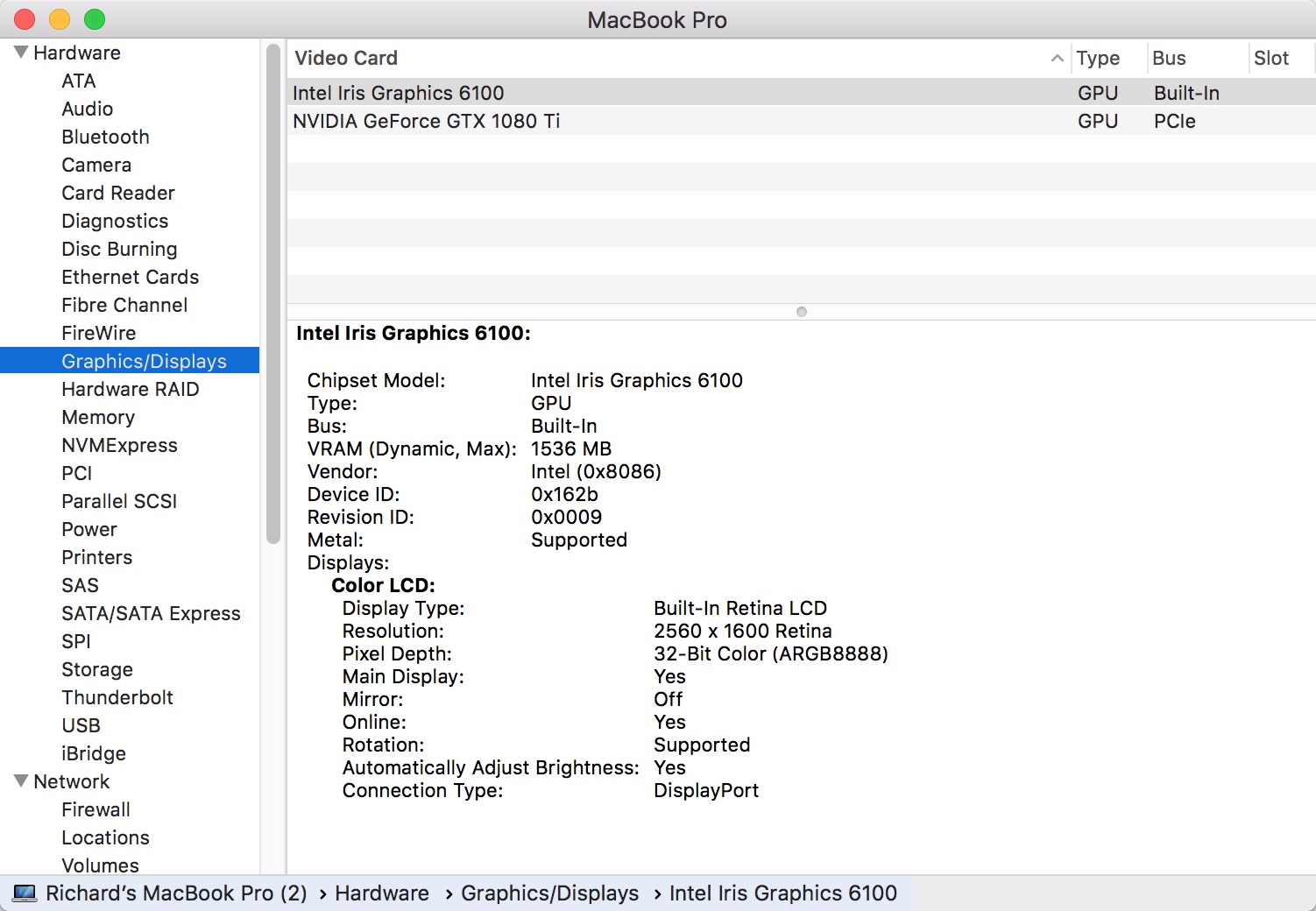Collapse the Hardware section triangle
The width and height of the screenshot is (1316, 911).
tap(21, 53)
